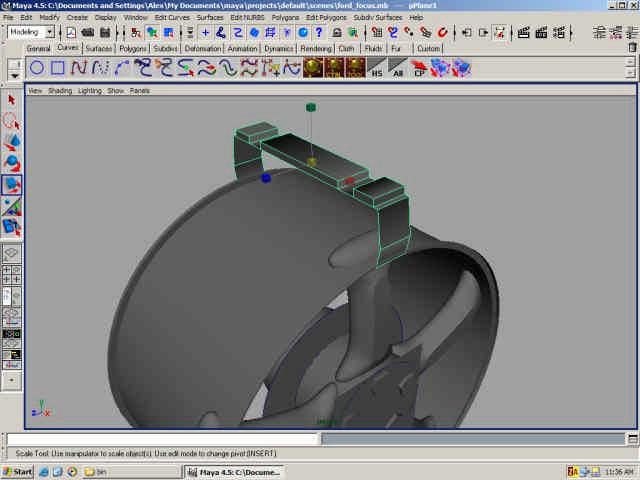Click the CP shelf button
The width and height of the screenshot is (640, 480).
coord(420,68)
